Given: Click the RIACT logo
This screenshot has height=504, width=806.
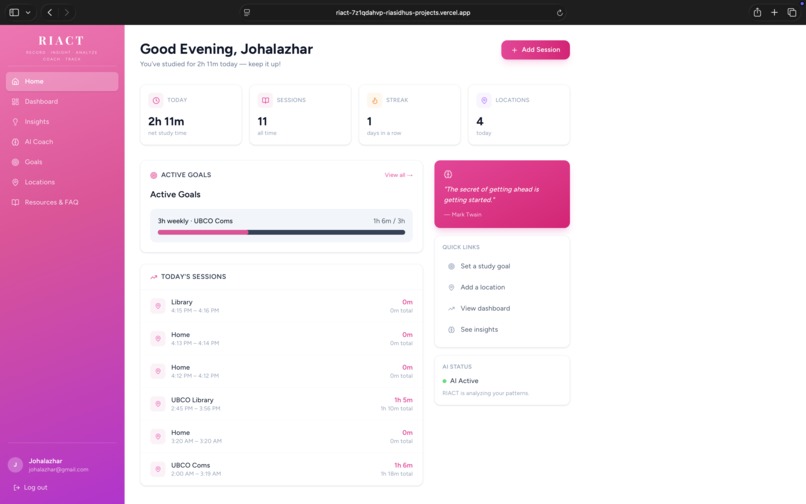Looking at the screenshot, I should (x=61, y=41).
